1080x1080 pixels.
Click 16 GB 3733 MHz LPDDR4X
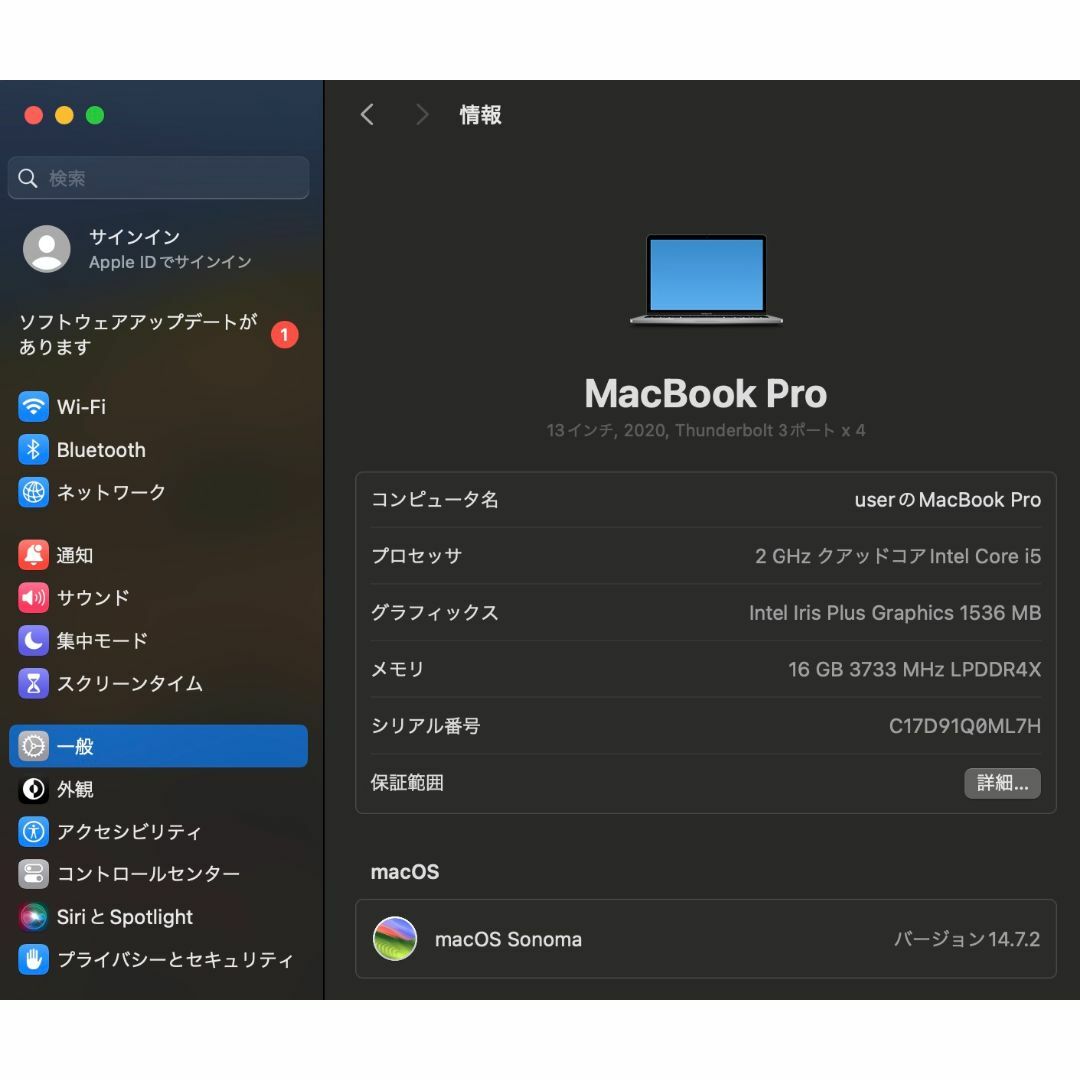coord(915,669)
